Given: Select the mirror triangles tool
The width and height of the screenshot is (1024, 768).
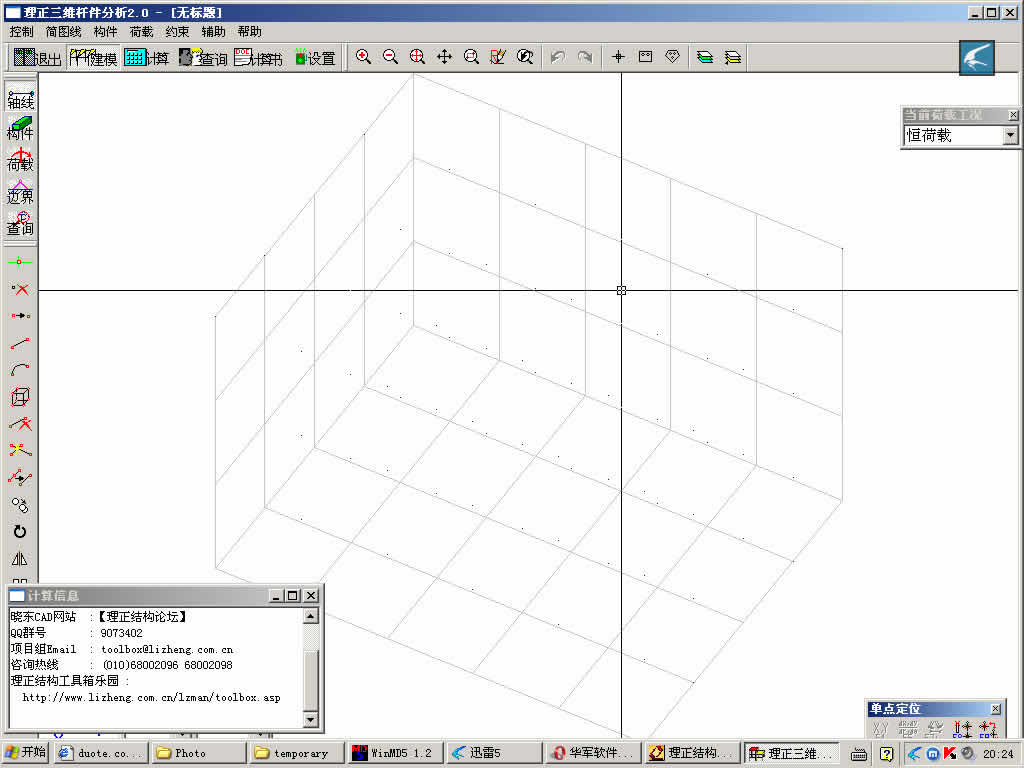Looking at the screenshot, I should pyautogui.click(x=20, y=559).
